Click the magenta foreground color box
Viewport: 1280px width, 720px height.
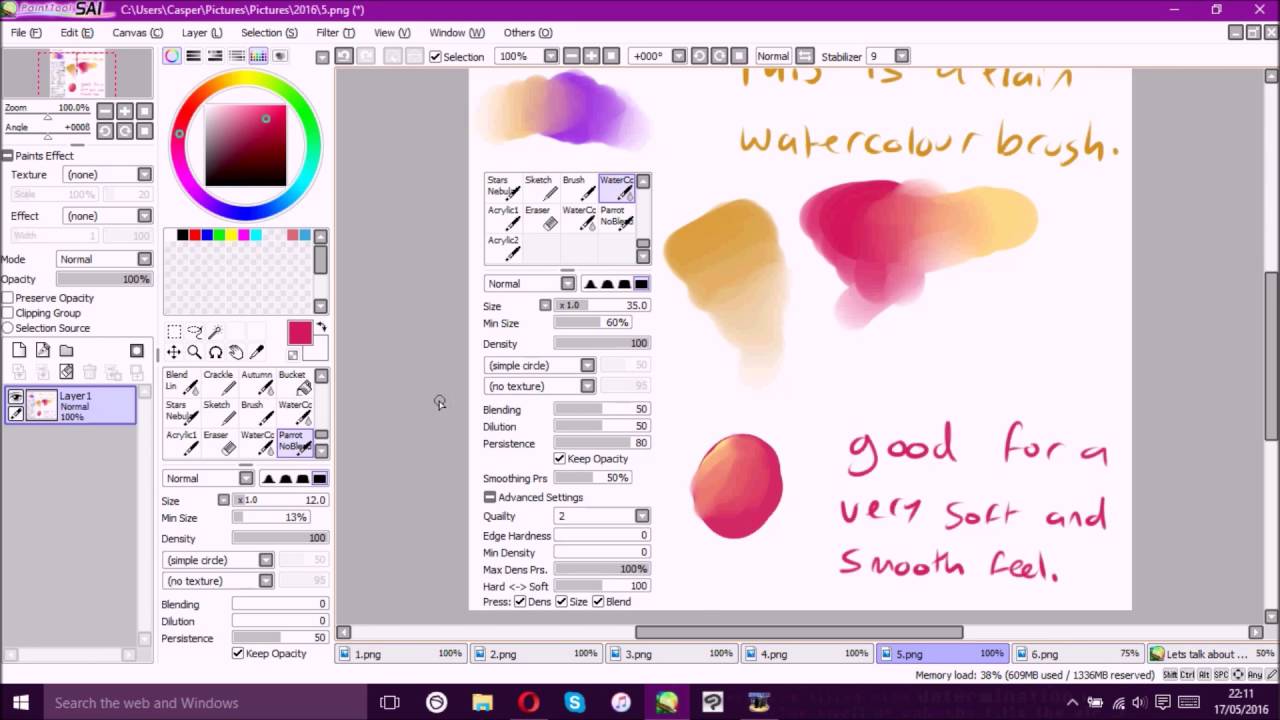point(300,333)
